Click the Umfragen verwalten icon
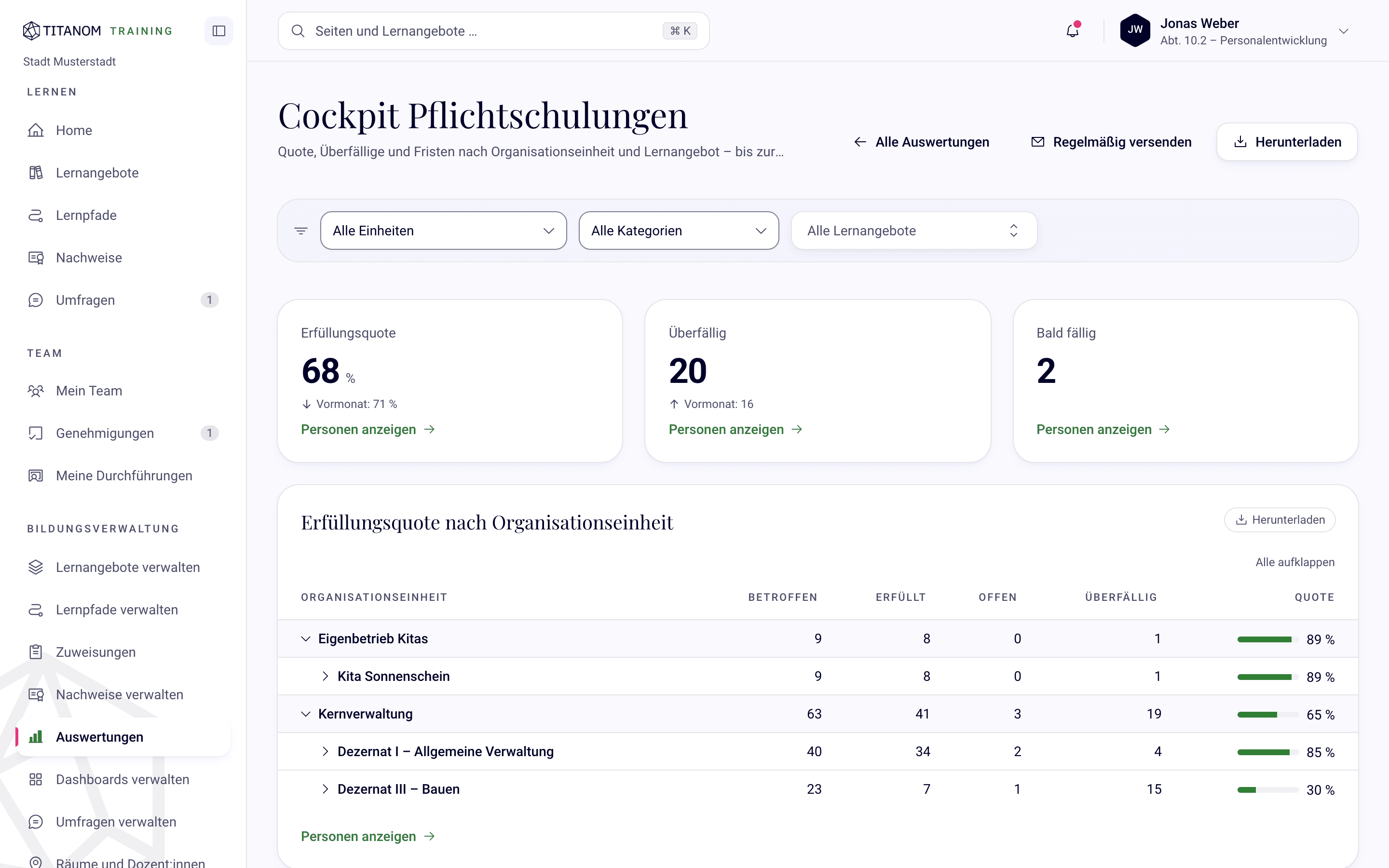 [36, 822]
